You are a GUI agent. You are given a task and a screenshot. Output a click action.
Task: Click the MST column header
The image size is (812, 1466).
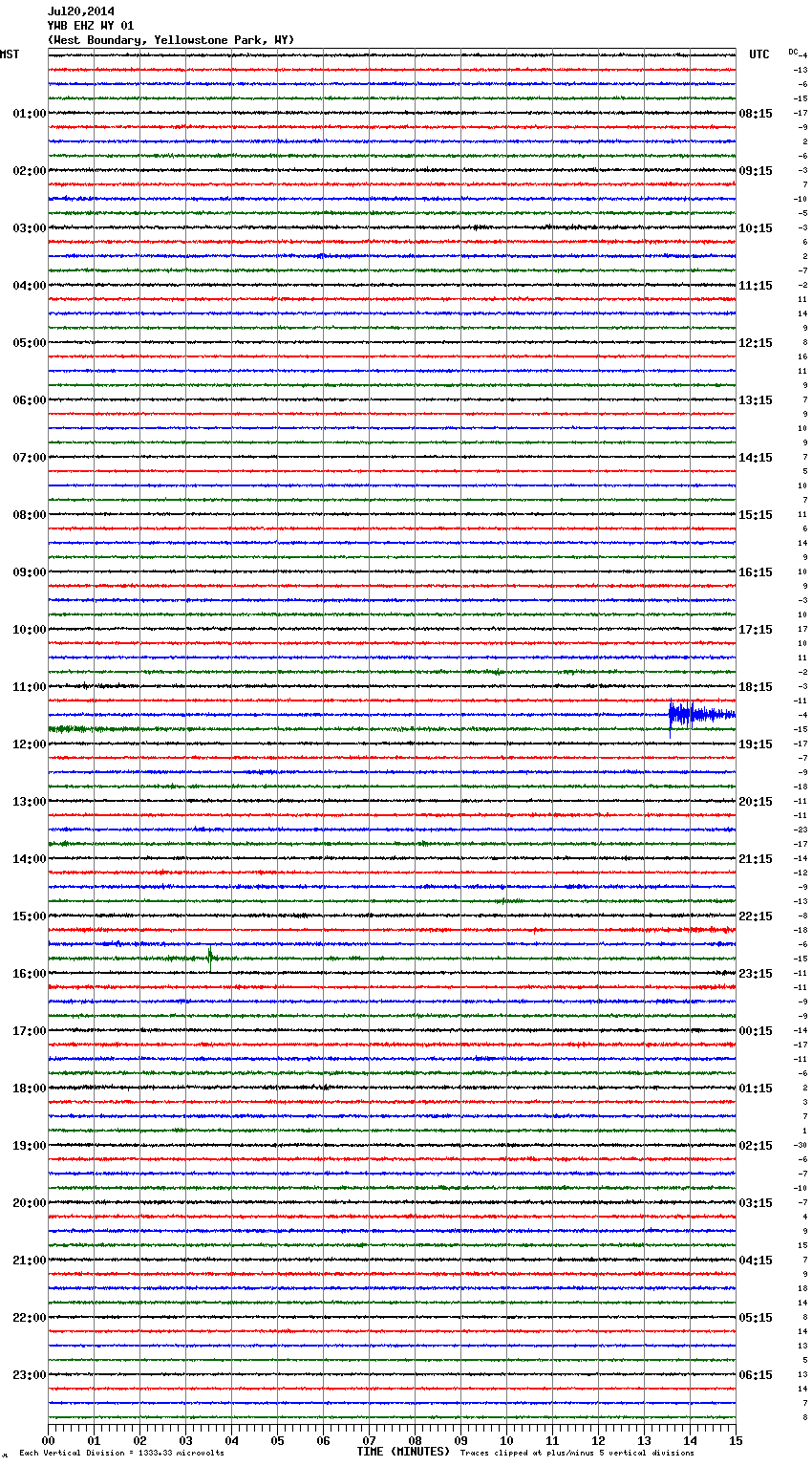pos(10,54)
